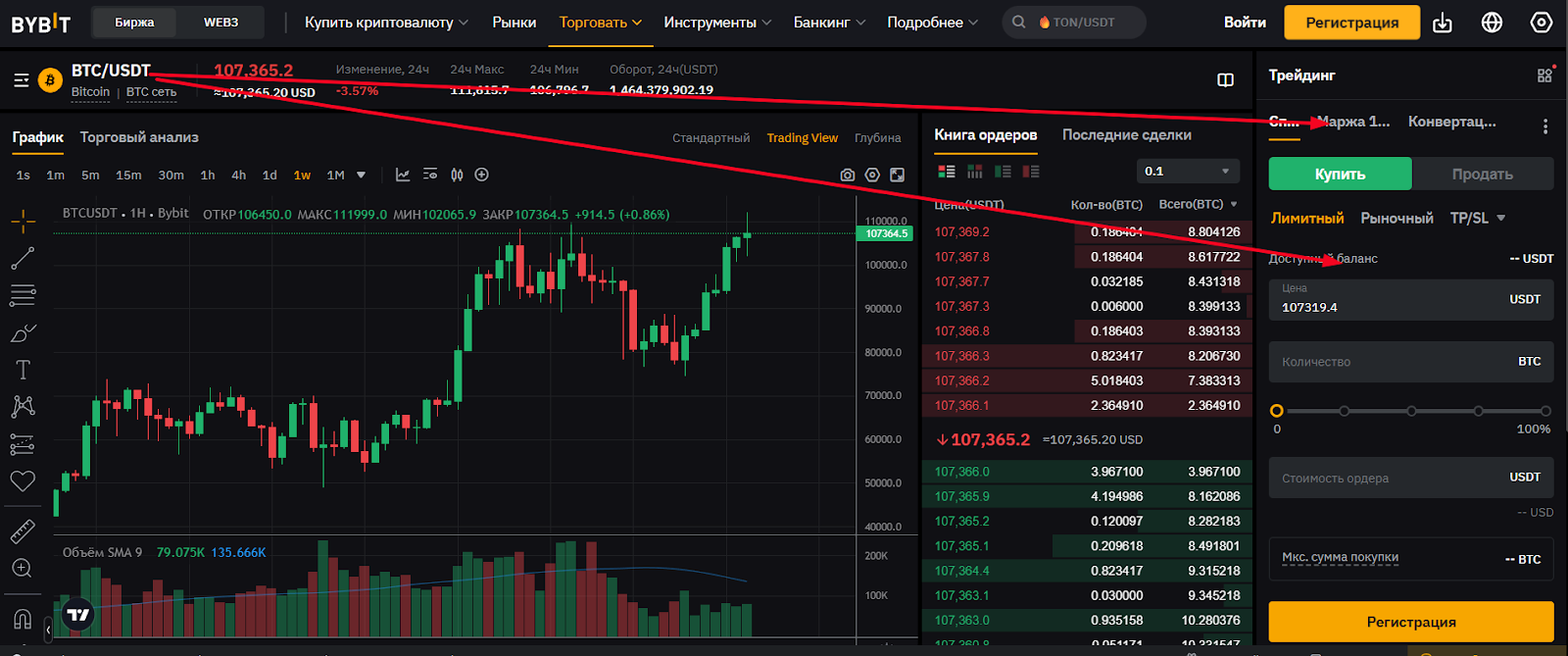
Task: Go to the Рынки page
Action: coord(514,23)
